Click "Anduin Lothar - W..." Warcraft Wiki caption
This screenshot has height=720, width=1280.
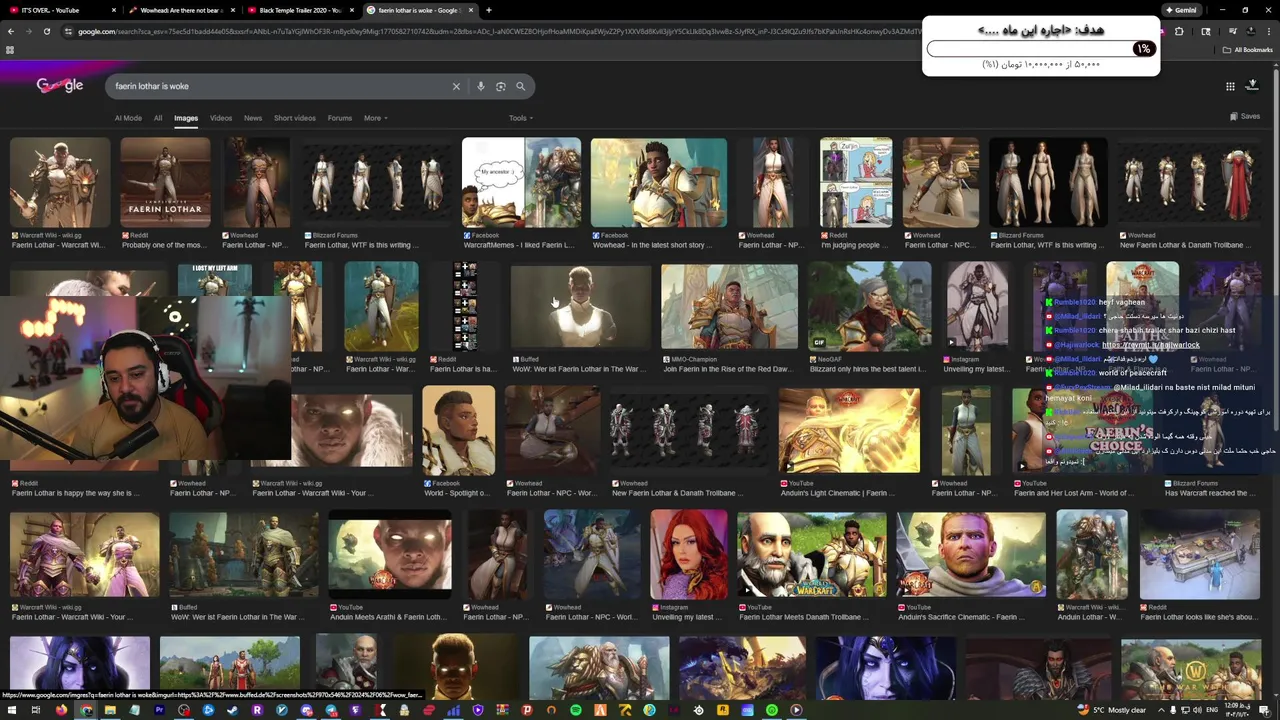pyautogui.click(x=1091, y=617)
